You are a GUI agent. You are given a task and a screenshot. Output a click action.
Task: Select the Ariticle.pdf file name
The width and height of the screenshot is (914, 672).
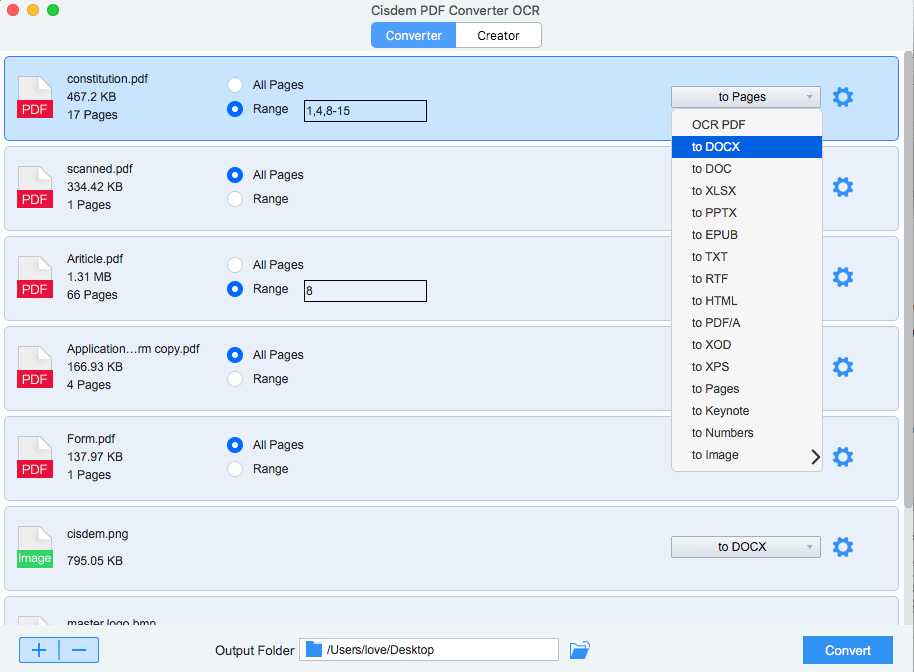(95, 259)
